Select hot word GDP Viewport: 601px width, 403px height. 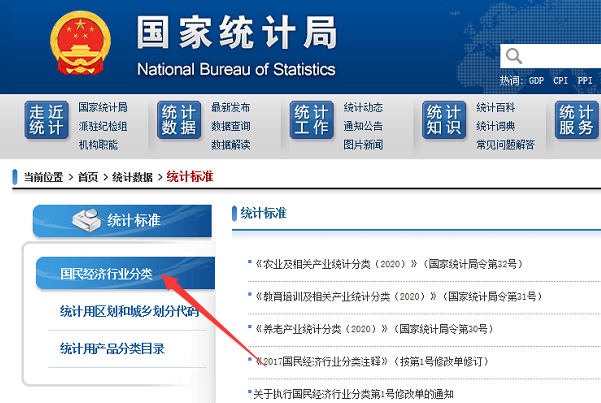click(536, 81)
